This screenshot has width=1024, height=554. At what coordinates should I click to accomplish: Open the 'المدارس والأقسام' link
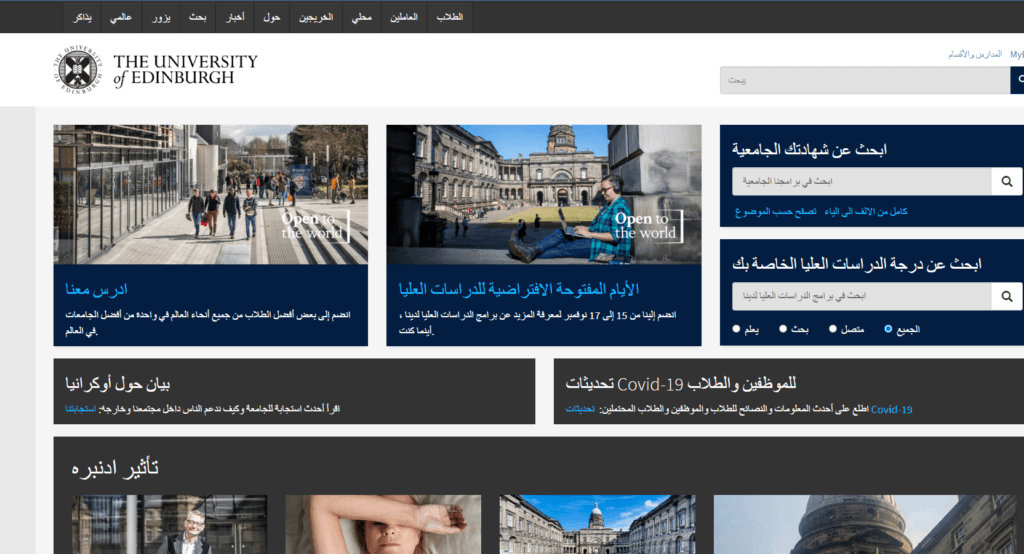coord(973,54)
